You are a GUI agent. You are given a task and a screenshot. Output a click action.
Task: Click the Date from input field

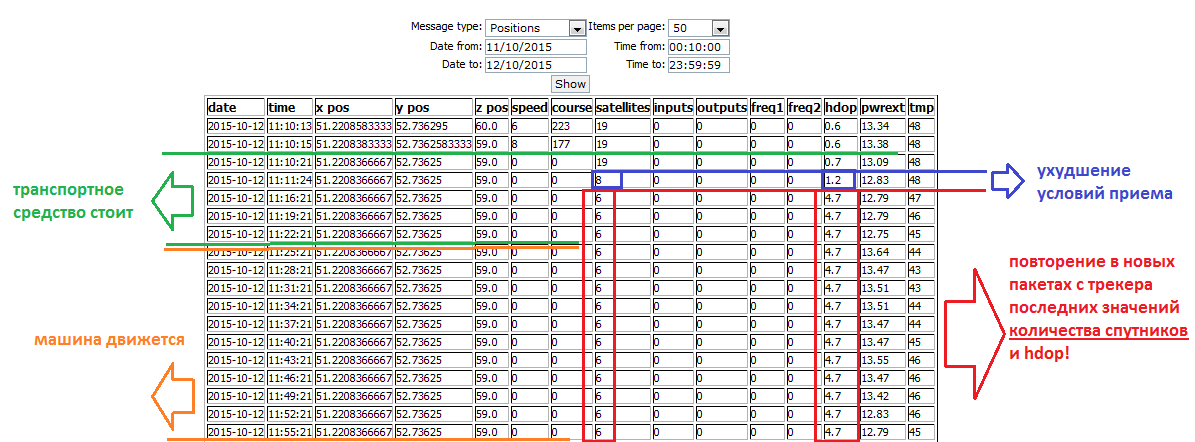click(535, 47)
